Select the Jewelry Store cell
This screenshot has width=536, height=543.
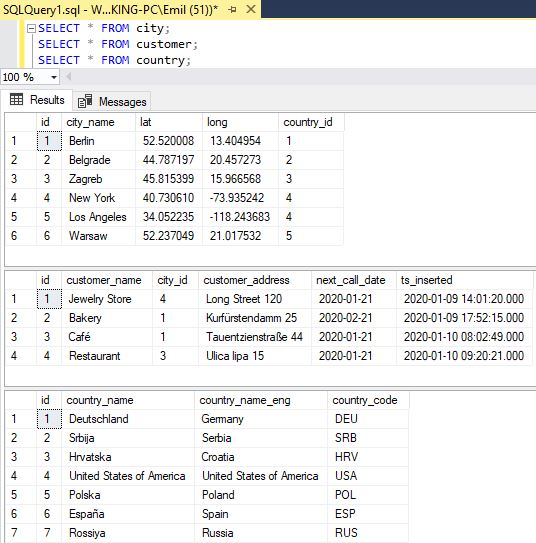pos(107,299)
